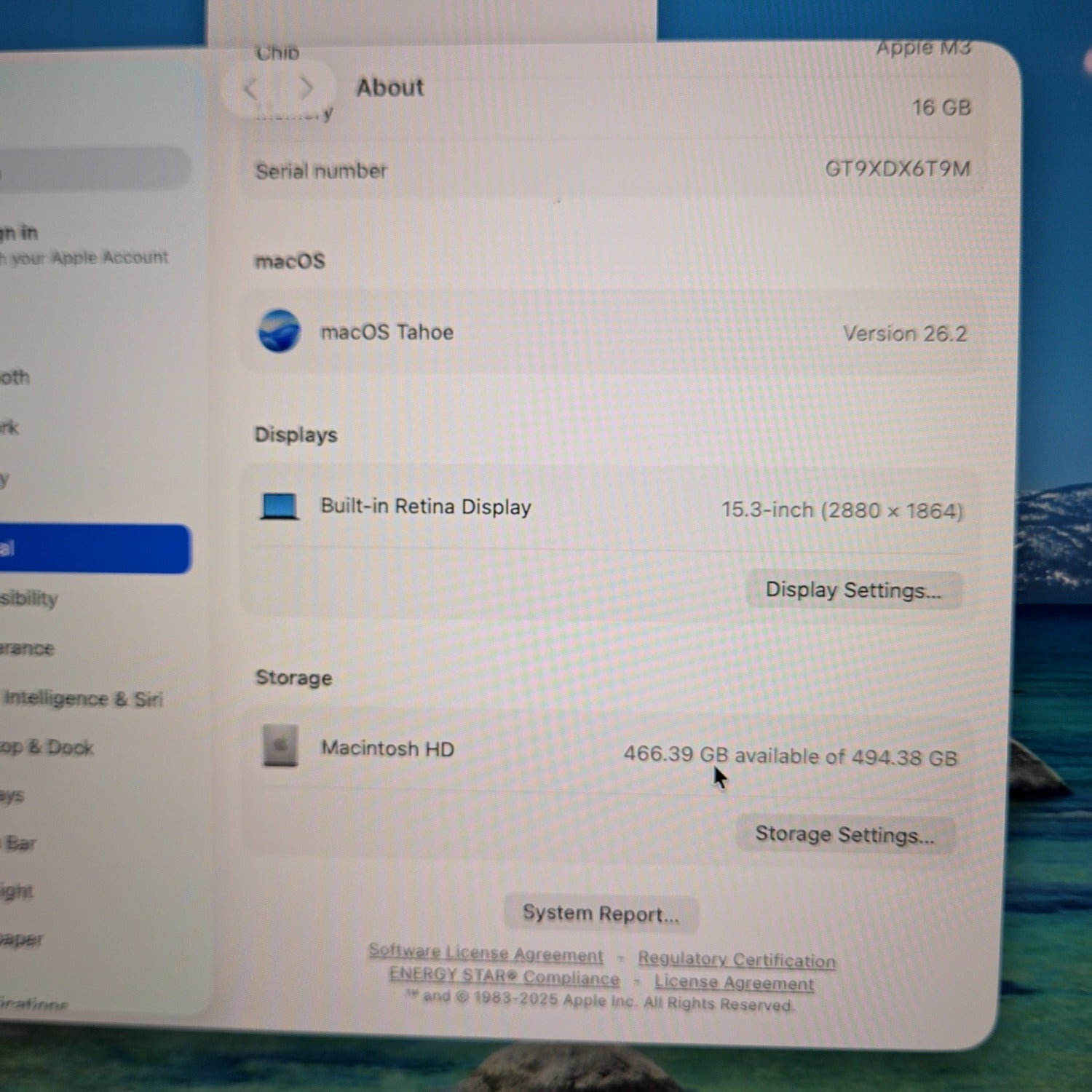Click the 16 GB memory value
Viewport: 1092px width, 1092px height.
point(941,108)
